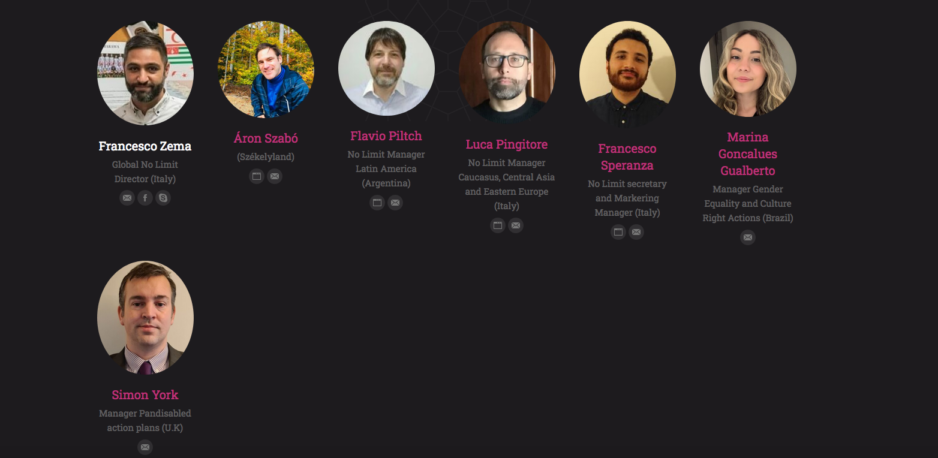Open the Flavio Piltch name link

point(386,136)
